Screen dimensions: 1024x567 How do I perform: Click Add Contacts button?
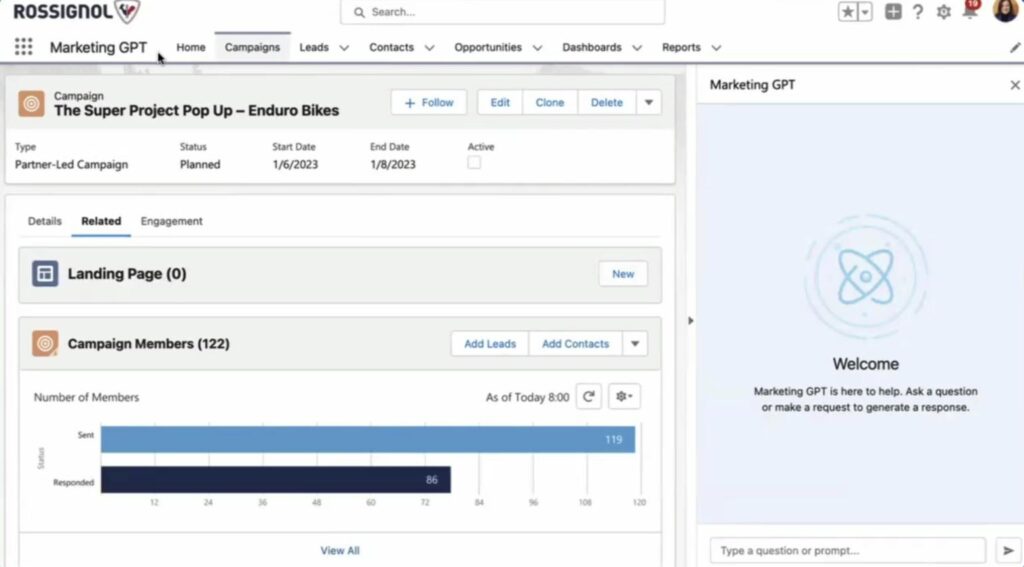(575, 344)
